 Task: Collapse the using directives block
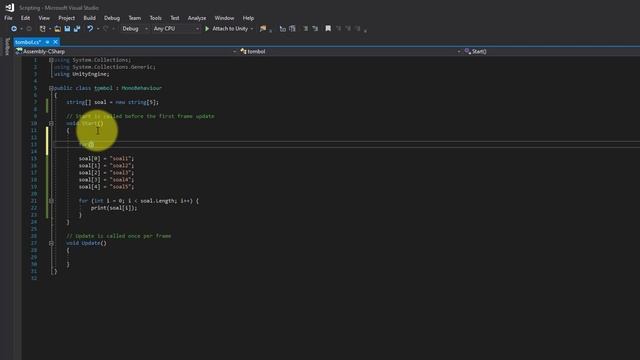coord(51,60)
